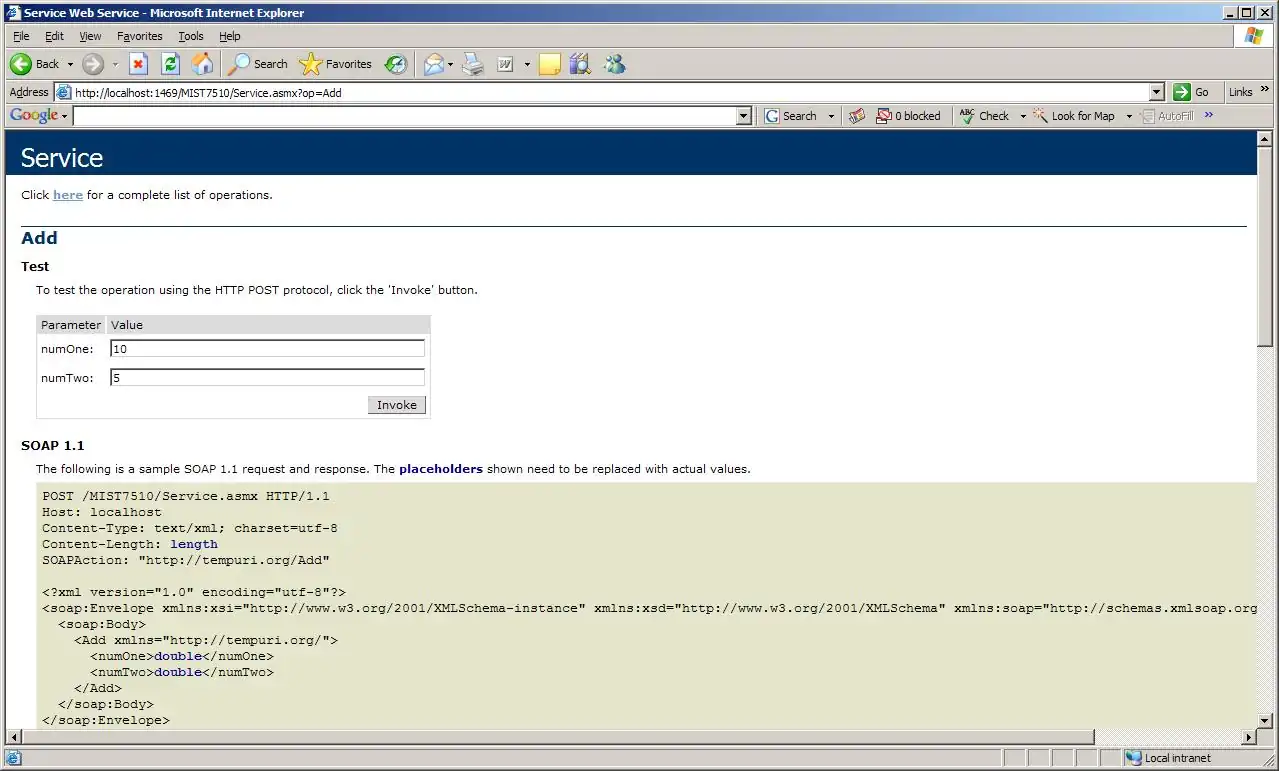Follow the 'here' operations list link
This screenshot has height=771, width=1279.
click(68, 195)
